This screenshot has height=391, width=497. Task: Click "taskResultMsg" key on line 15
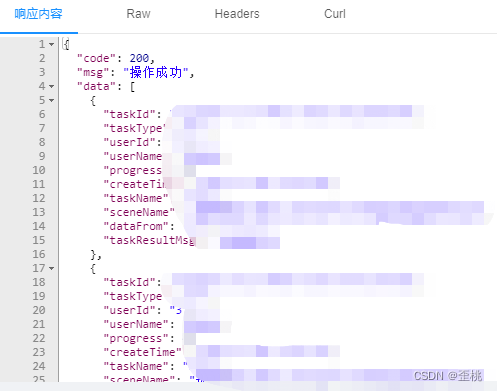tap(149, 240)
